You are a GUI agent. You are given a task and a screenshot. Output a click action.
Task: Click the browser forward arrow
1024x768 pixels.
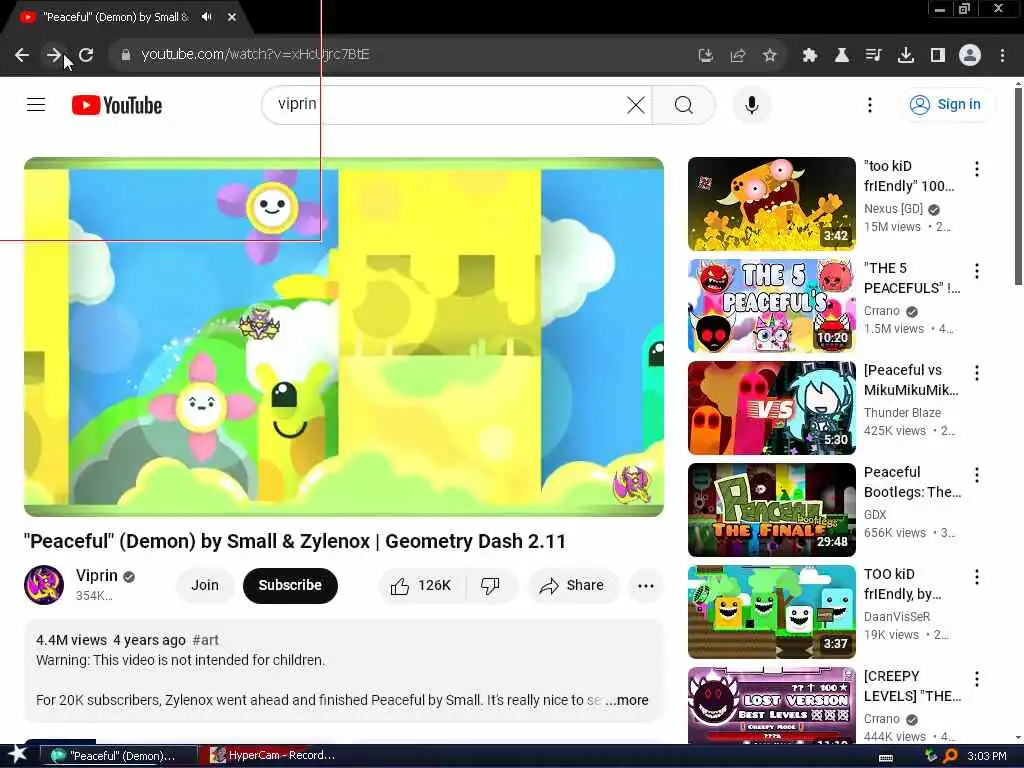point(54,56)
